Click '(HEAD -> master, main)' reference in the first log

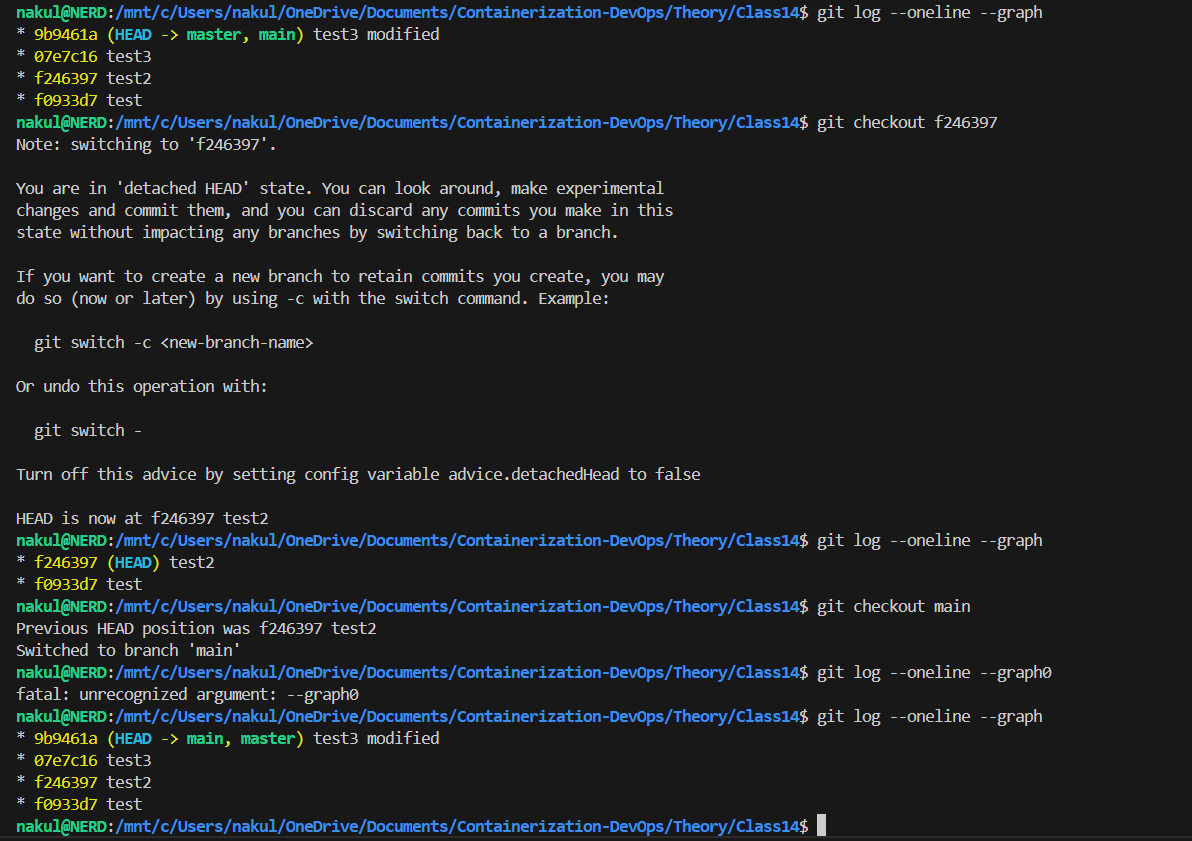[205, 35]
